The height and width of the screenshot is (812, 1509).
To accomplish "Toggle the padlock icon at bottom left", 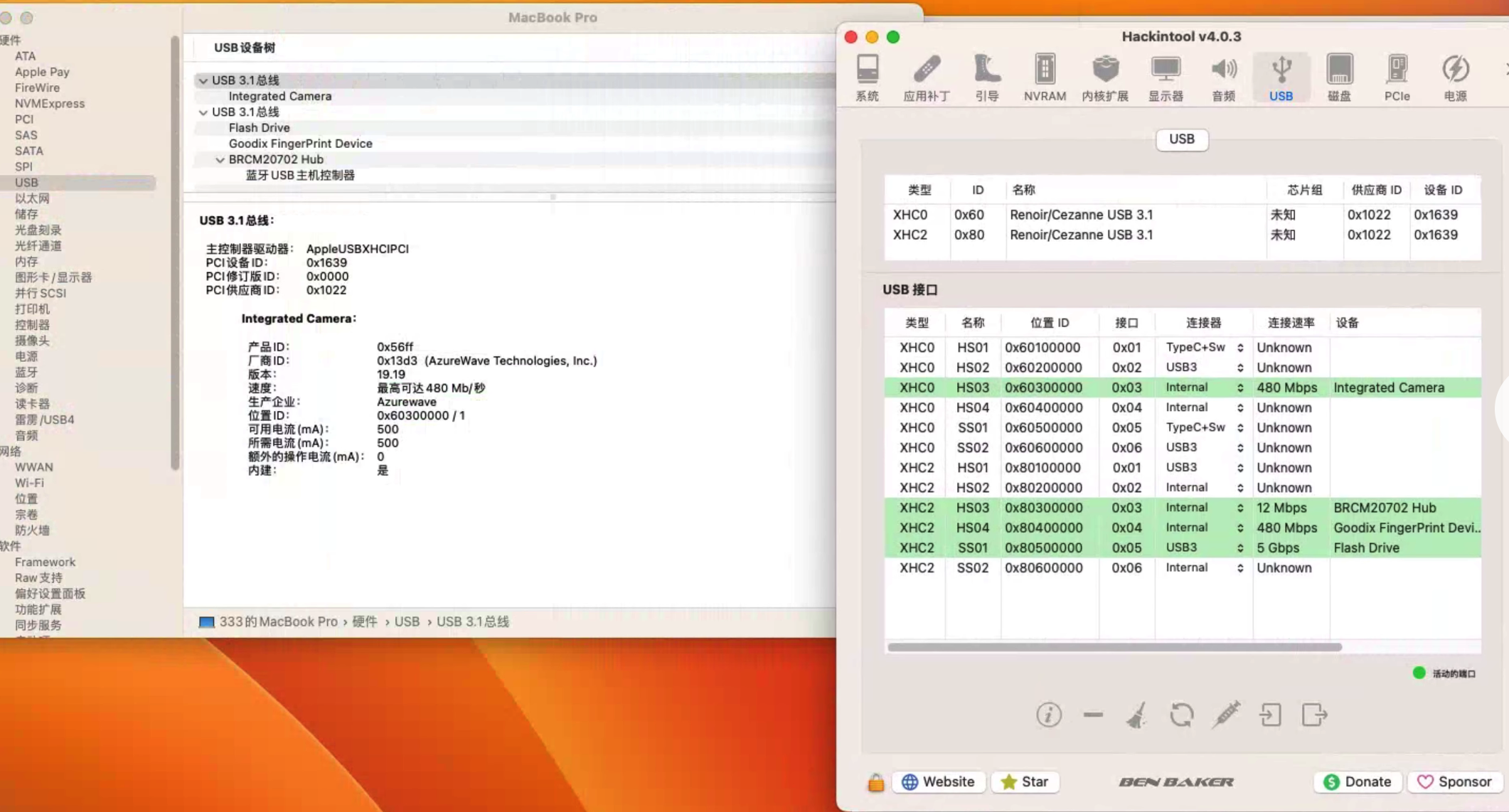I will pos(876,781).
